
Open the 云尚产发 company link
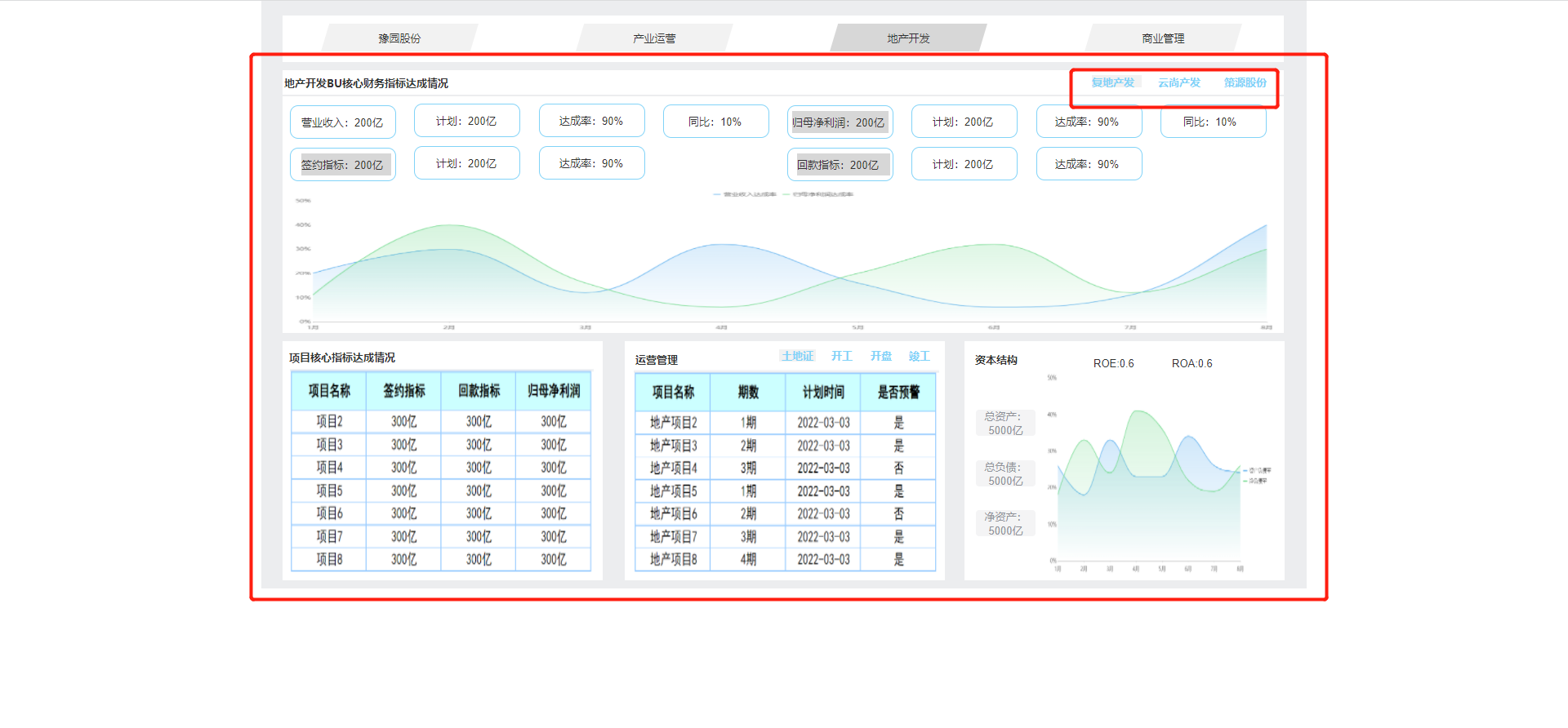(1179, 82)
